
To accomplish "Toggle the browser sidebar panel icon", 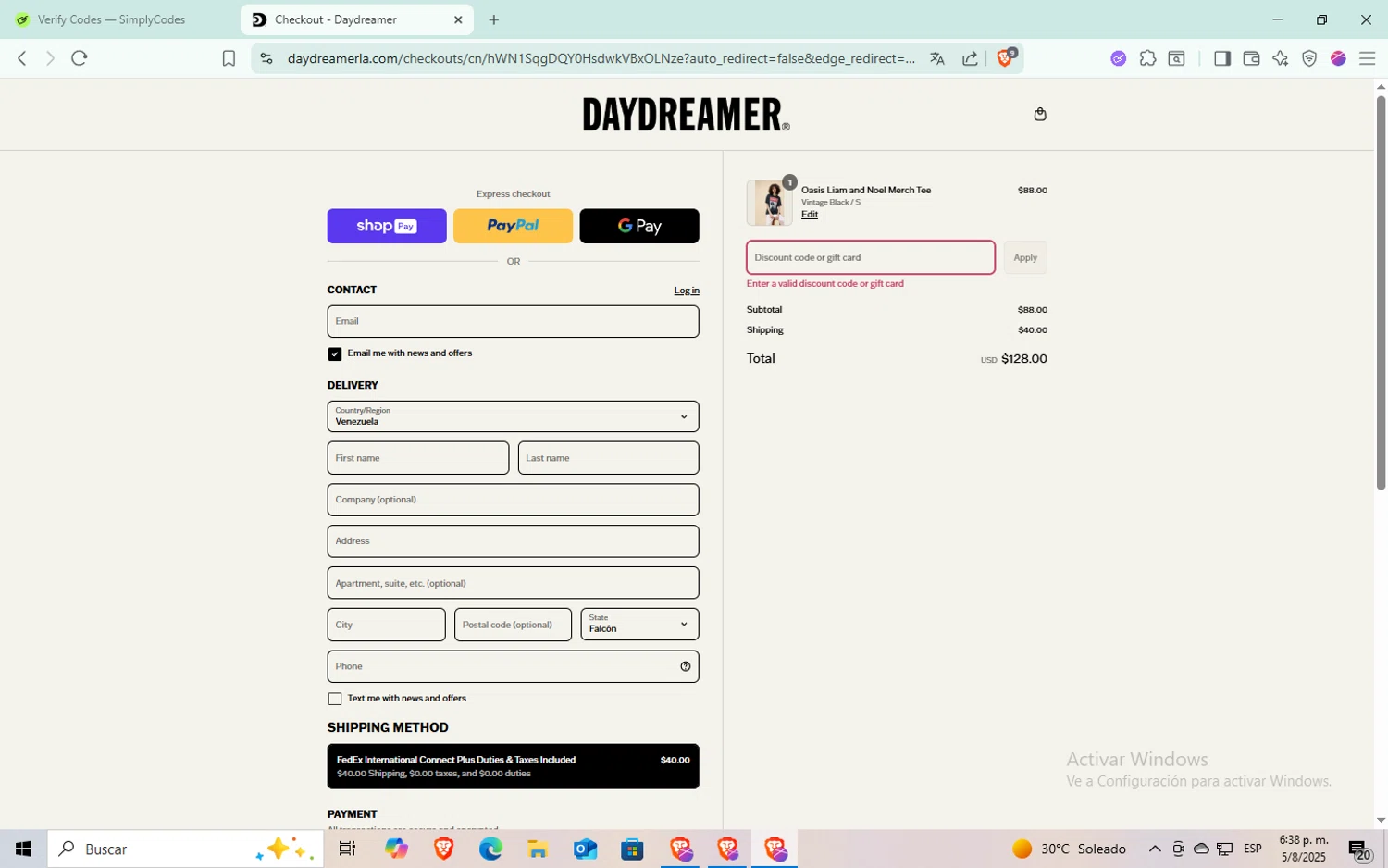I will (1222, 58).
